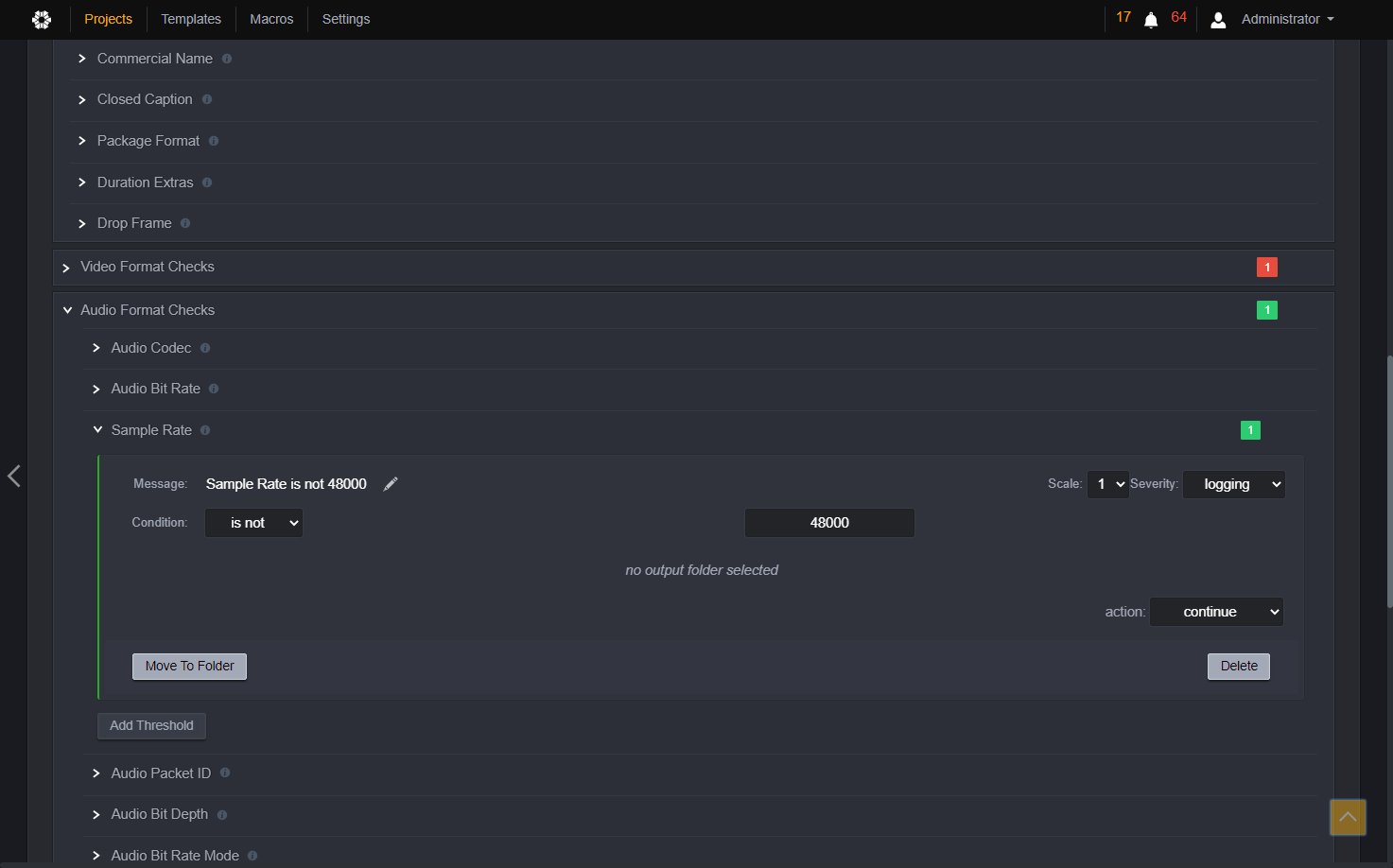The height and width of the screenshot is (868, 1393).
Task: Click the 48000 sample rate value field
Action: click(829, 523)
